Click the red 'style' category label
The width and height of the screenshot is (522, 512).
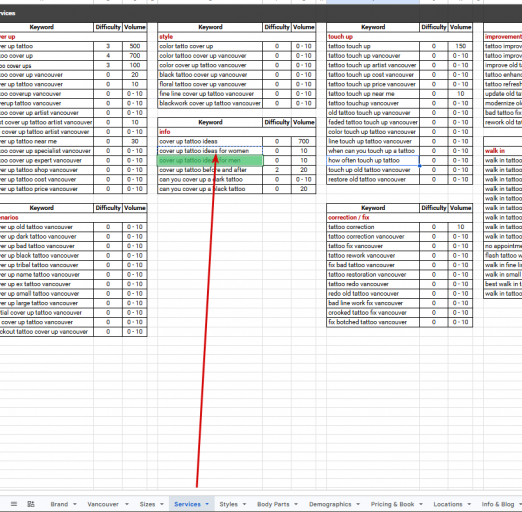tap(166, 37)
